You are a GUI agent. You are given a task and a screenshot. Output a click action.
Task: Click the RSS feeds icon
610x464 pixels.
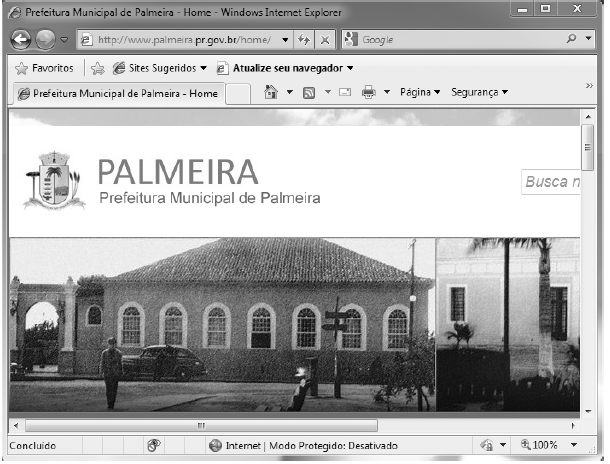pos(309,93)
